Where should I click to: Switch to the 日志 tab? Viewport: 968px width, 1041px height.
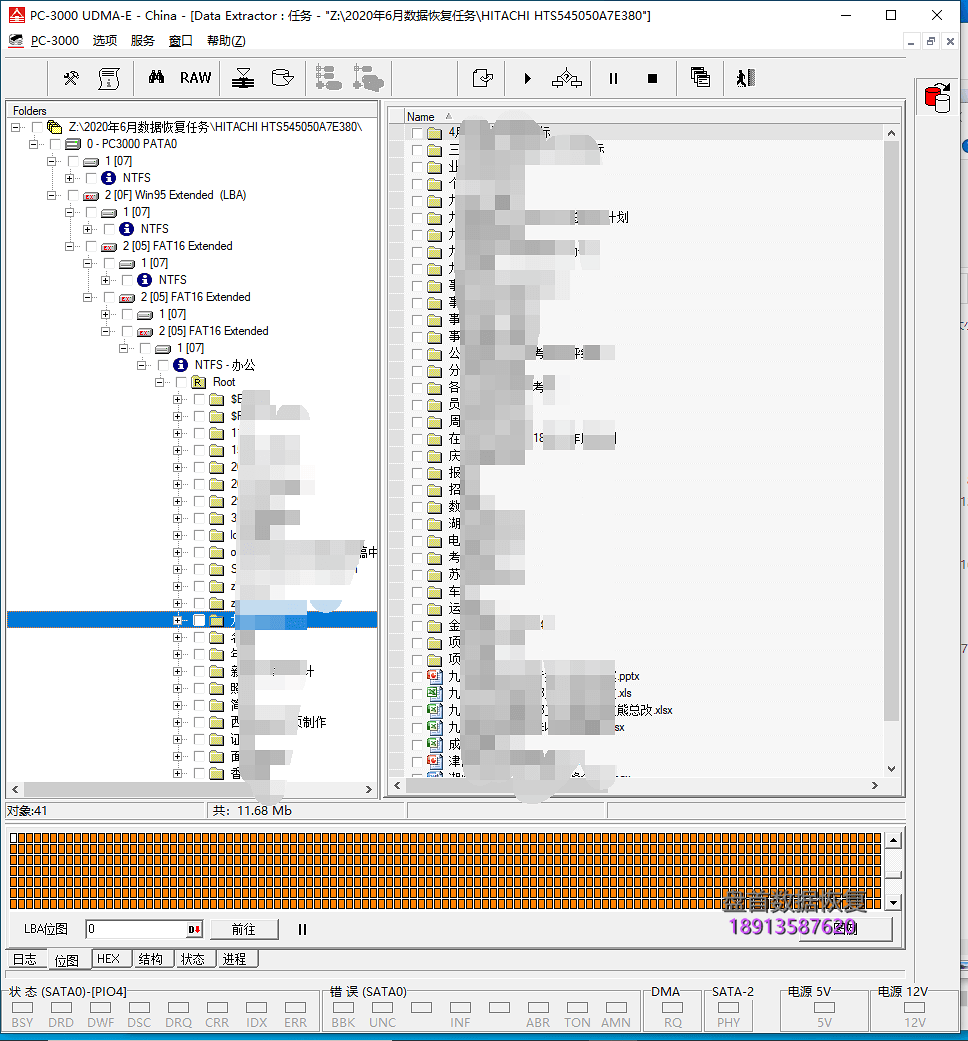coord(25,959)
